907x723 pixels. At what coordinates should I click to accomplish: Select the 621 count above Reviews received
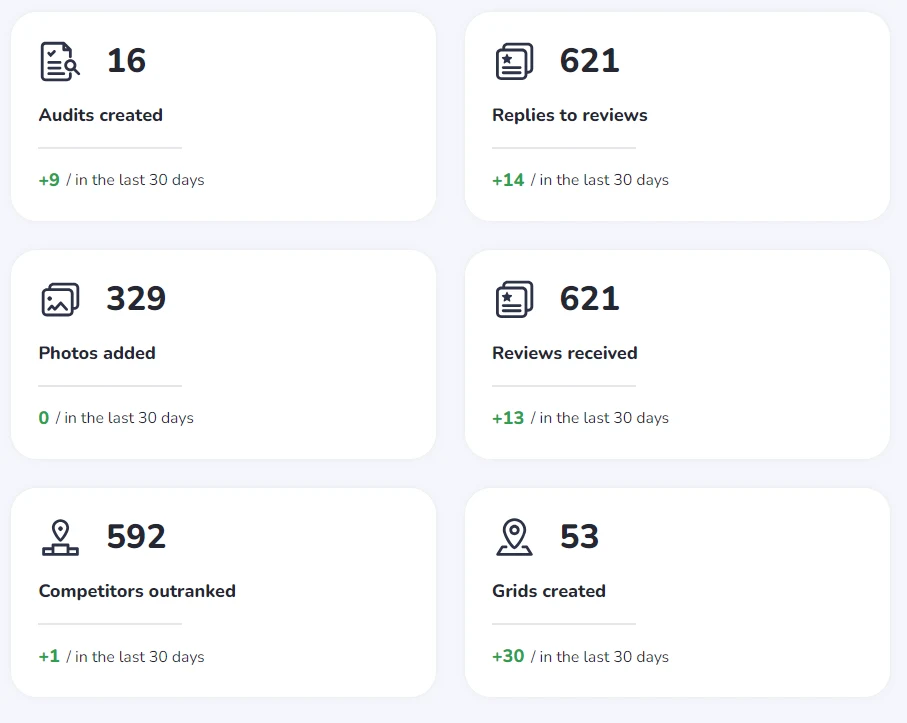point(589,298)
